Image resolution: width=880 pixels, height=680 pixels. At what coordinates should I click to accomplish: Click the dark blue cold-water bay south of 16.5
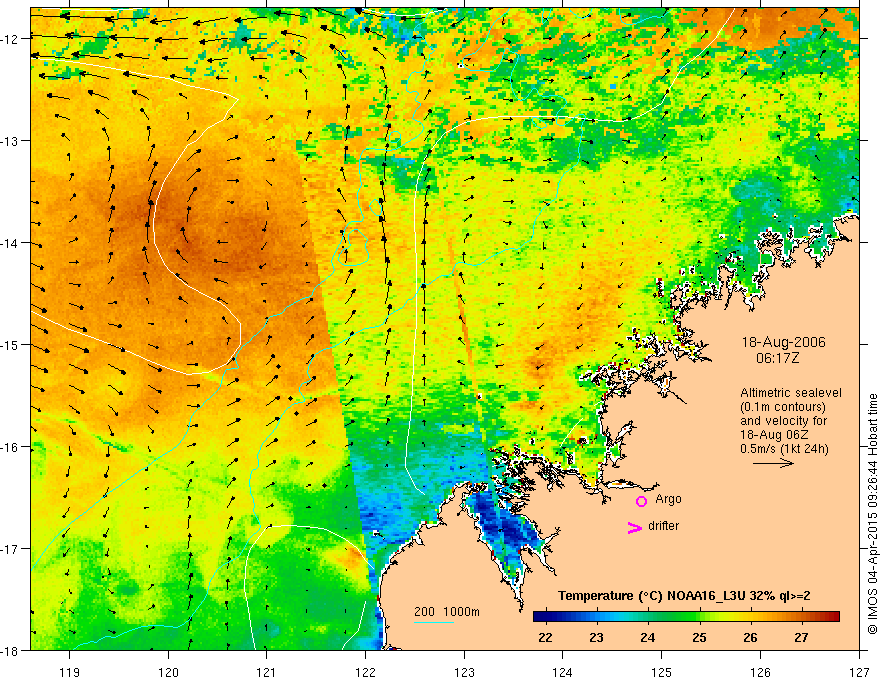pyautogui.click(x=505, y=527)
